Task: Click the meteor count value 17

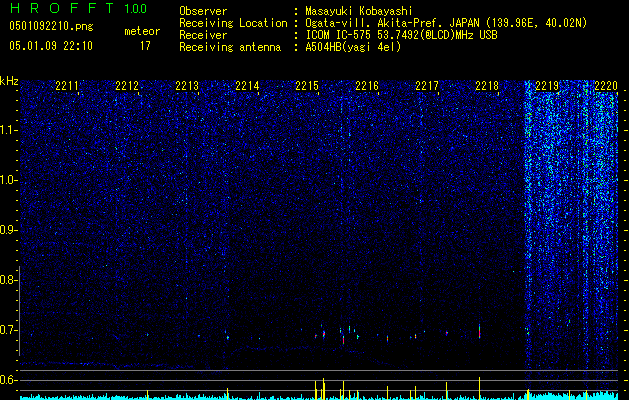Action: [x=145, y=46]
